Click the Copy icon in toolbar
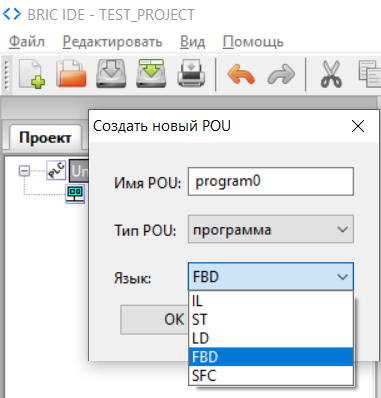Screen dimensions: 381x398 [370, 74]
